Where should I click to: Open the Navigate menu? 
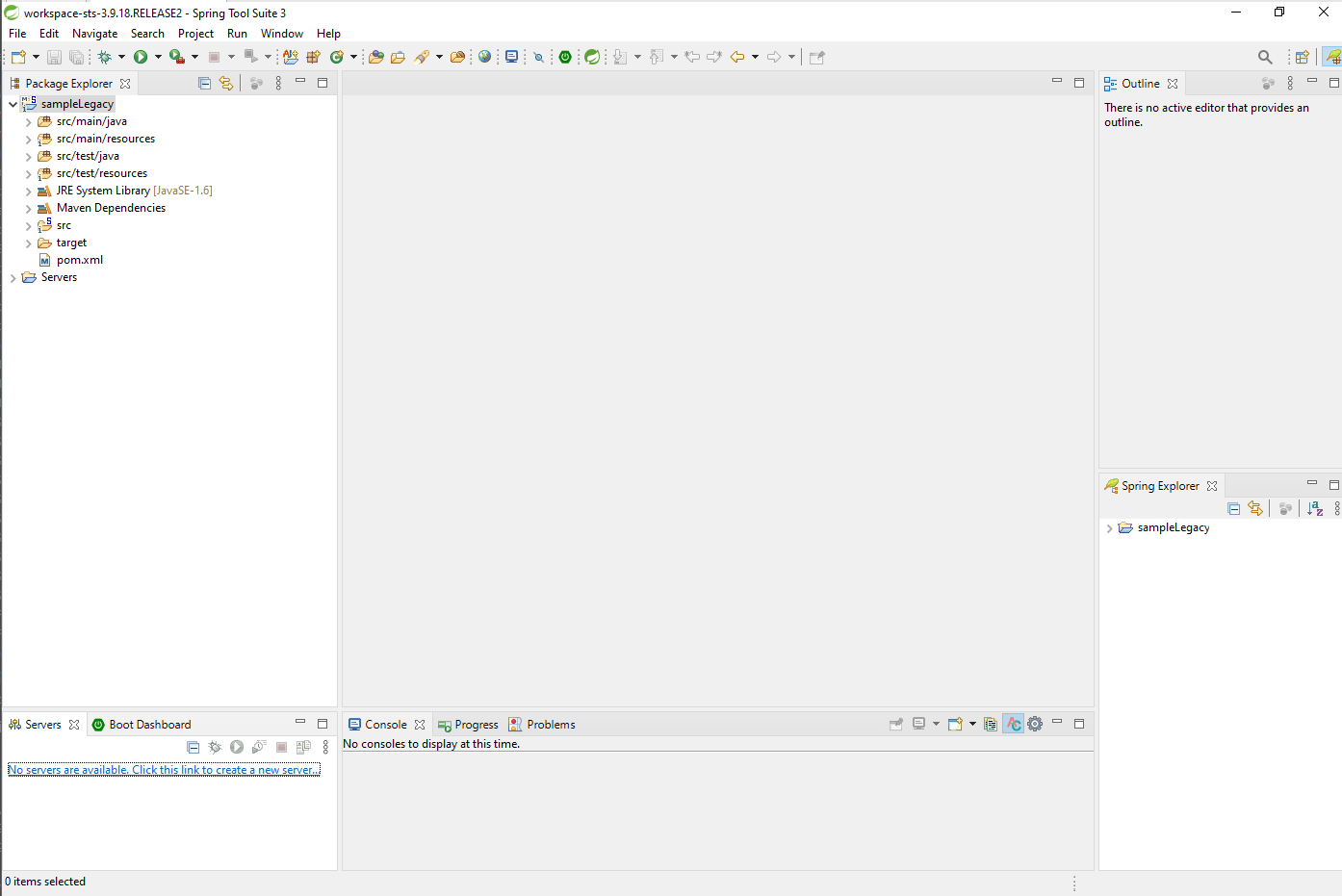[94, 34]
